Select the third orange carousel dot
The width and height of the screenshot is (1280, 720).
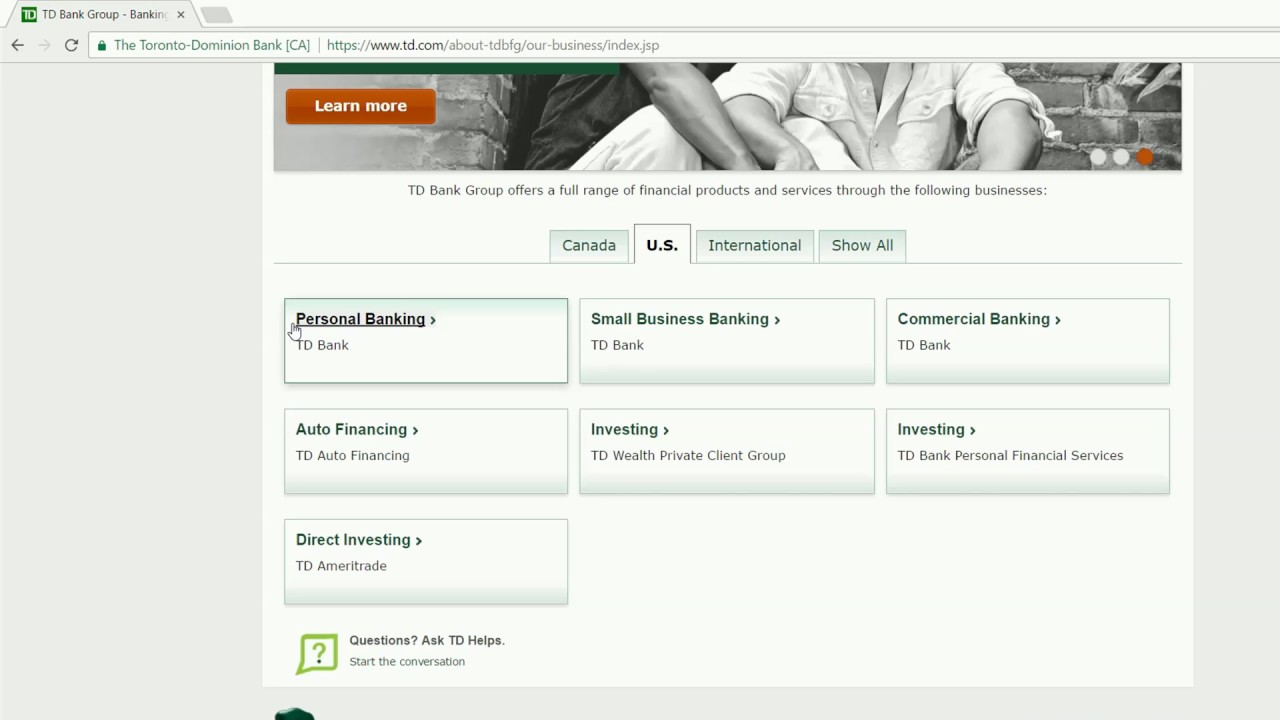pyautogui.click(x=1145, y=157)
